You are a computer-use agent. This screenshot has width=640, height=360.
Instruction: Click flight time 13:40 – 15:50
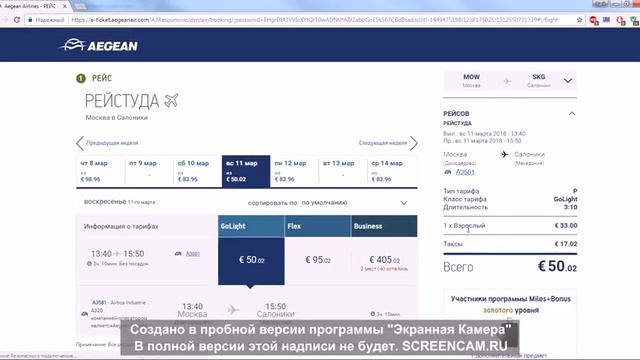118,254
